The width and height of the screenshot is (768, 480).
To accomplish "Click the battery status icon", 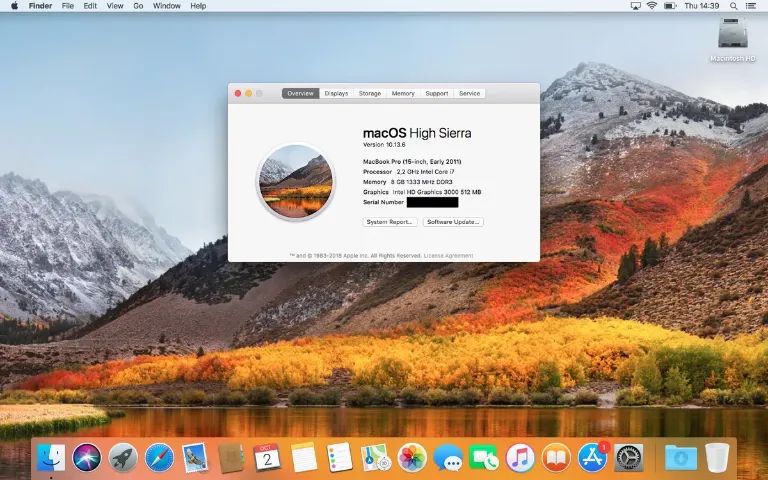I will 670,6.
